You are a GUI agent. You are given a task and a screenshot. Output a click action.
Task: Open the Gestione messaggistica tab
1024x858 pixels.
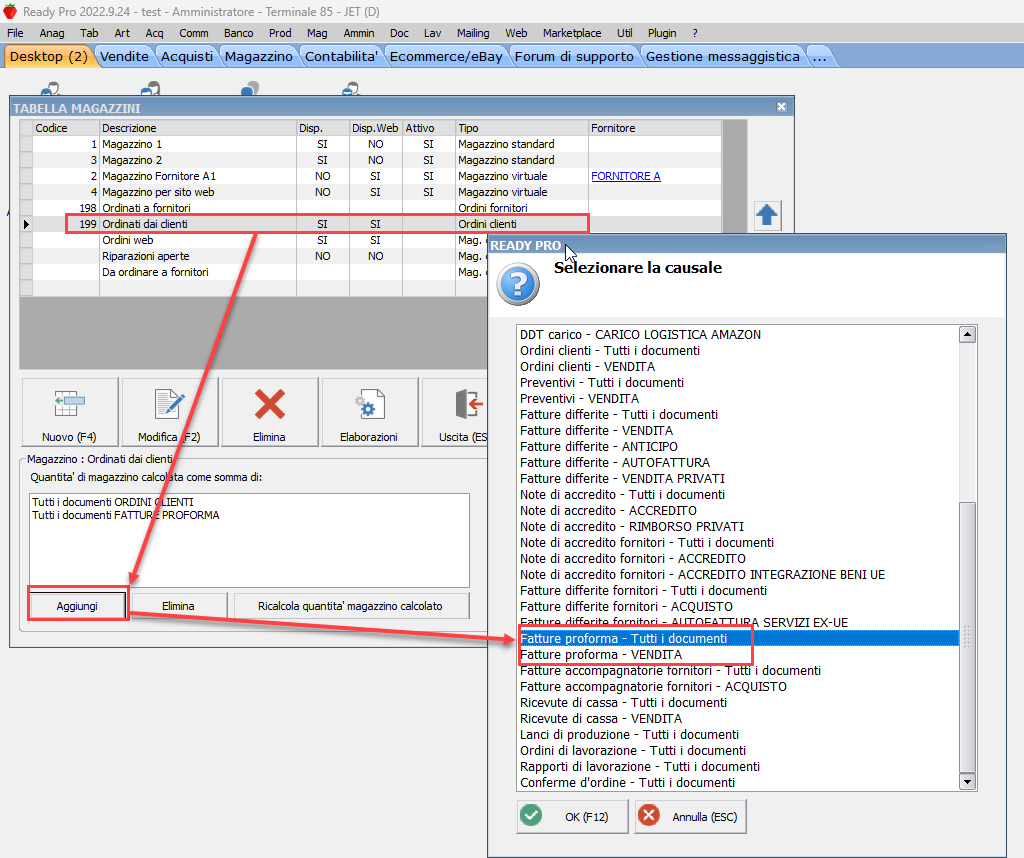coord(722,57)
